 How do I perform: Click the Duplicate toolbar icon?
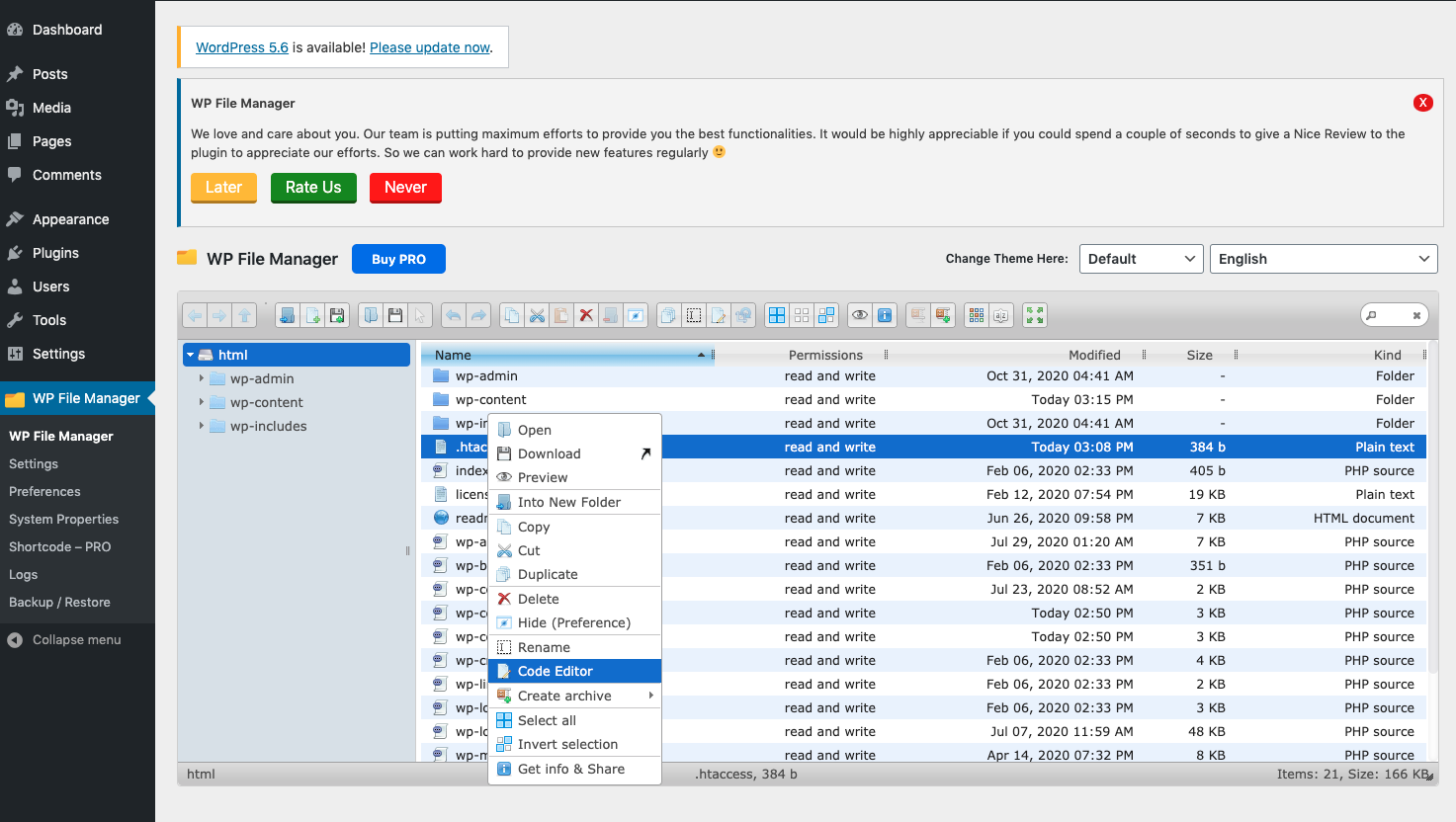point(669,315)
